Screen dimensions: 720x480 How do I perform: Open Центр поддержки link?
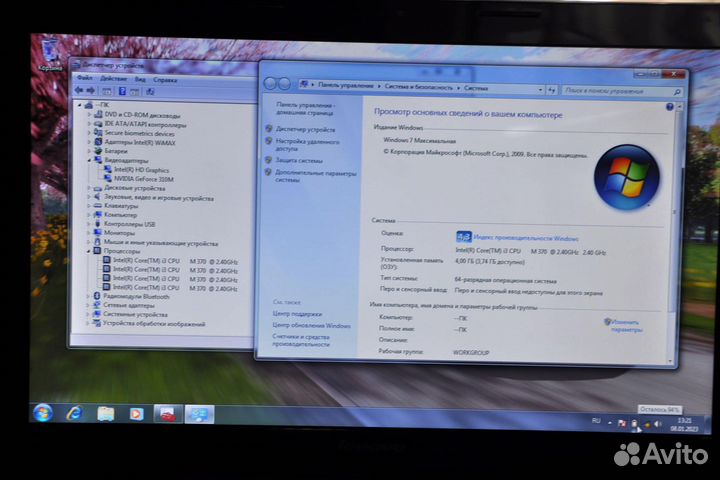(x=297, y=314)
